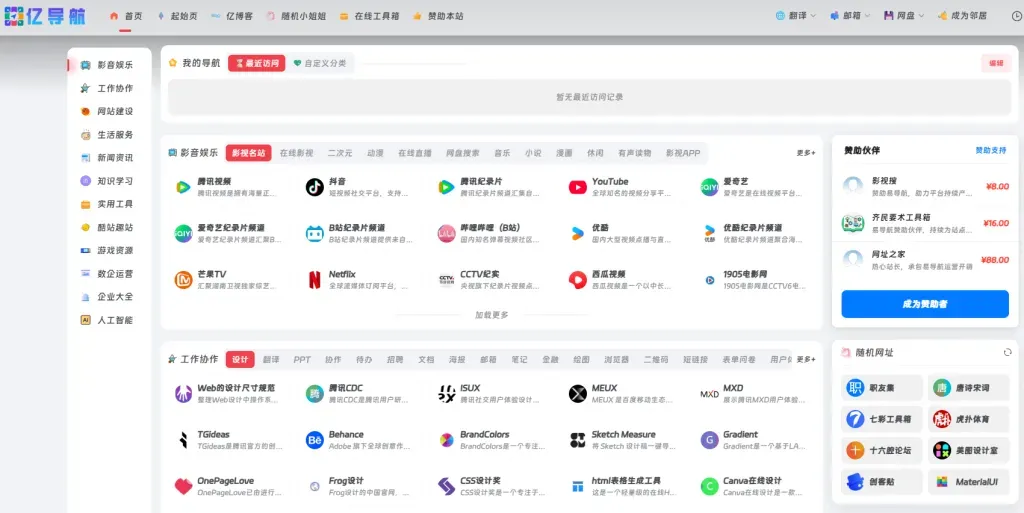
Task: Click the 齐民要术工具箱 sponsor row
Action: point(925,223)
